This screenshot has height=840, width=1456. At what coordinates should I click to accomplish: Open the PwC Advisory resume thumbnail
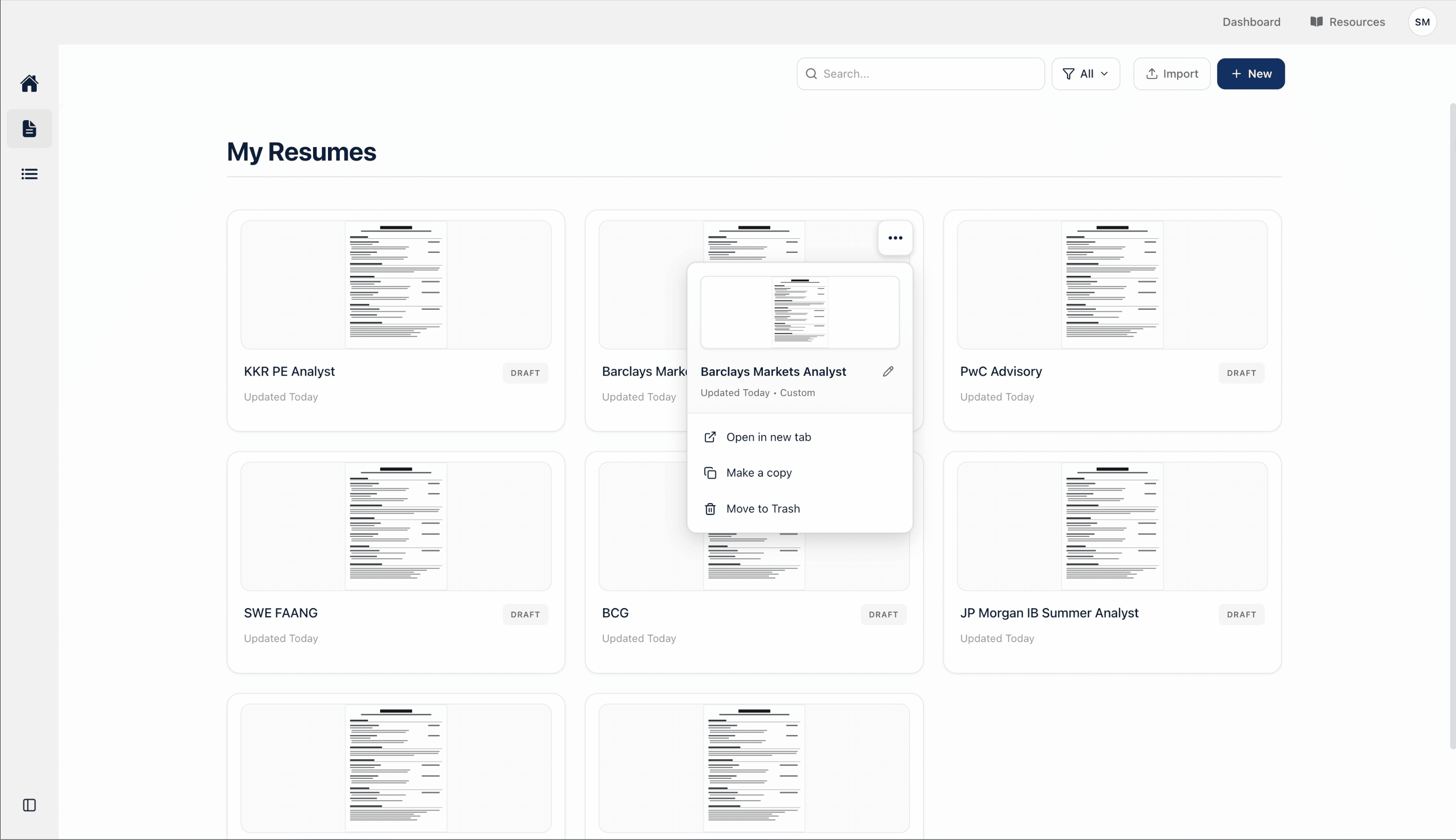pyautogui.click(x=1112, y=285)
